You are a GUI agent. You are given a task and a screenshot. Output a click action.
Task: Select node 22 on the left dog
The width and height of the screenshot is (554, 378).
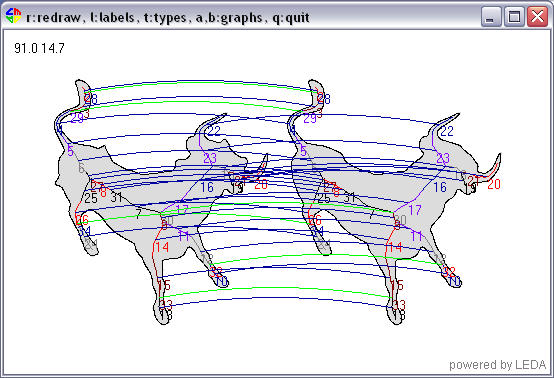click(x=214, y=131)
